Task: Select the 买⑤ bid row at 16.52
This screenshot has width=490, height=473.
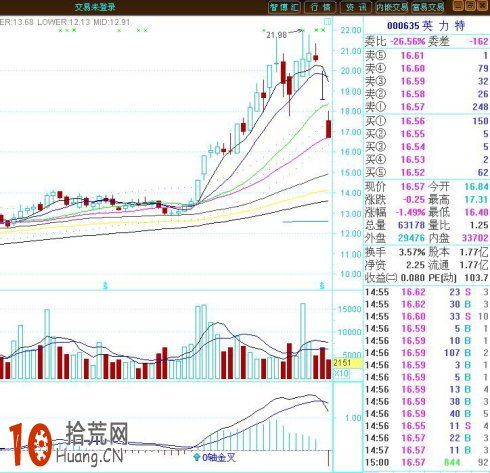Action: point(427,173)
